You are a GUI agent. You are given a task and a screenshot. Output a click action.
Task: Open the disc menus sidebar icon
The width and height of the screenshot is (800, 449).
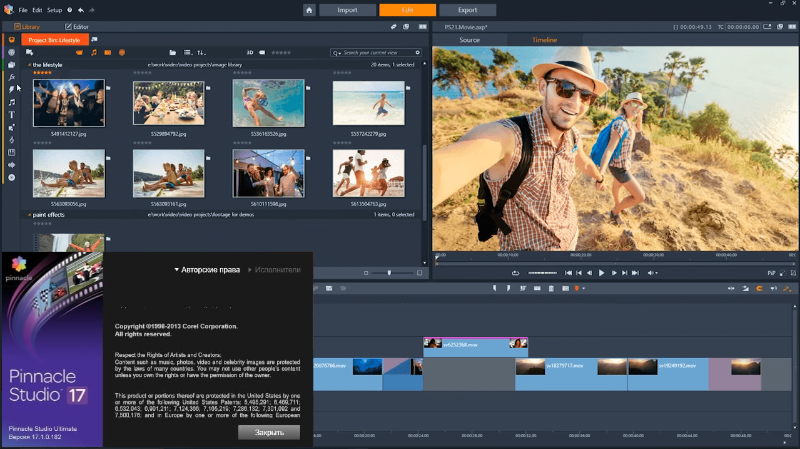point(11,178)
